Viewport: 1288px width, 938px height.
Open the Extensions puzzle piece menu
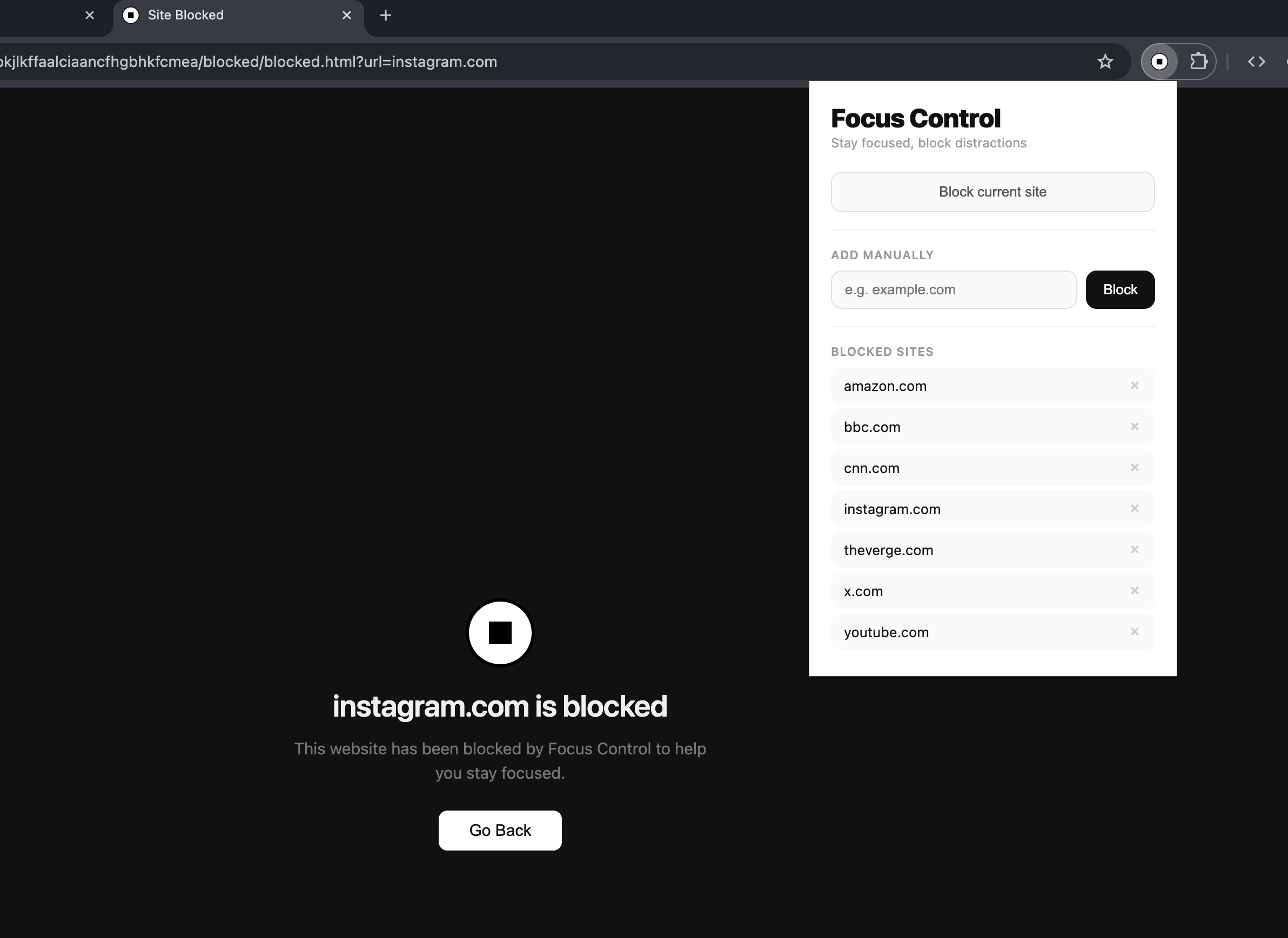coord(1198,62)
